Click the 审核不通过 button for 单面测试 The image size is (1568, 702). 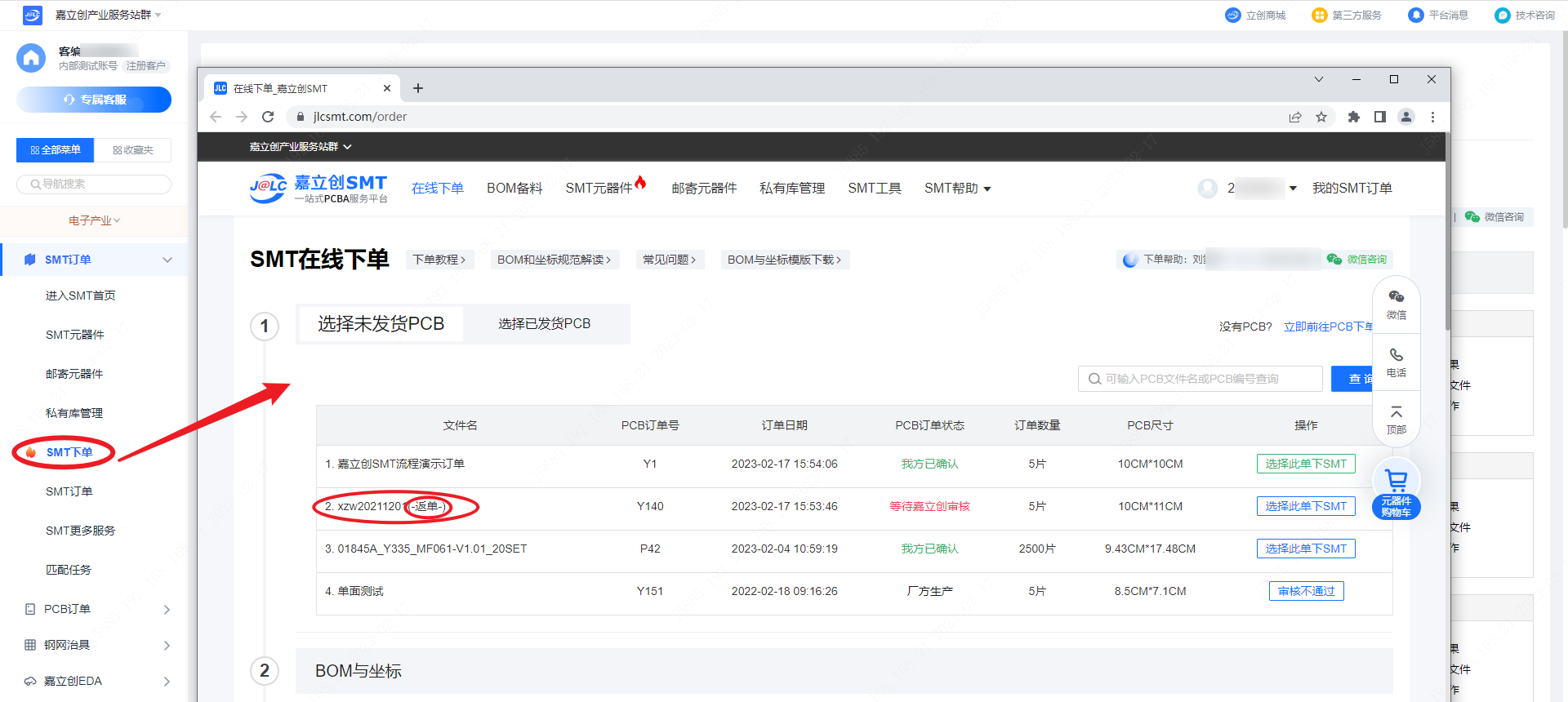[1305, 591]
